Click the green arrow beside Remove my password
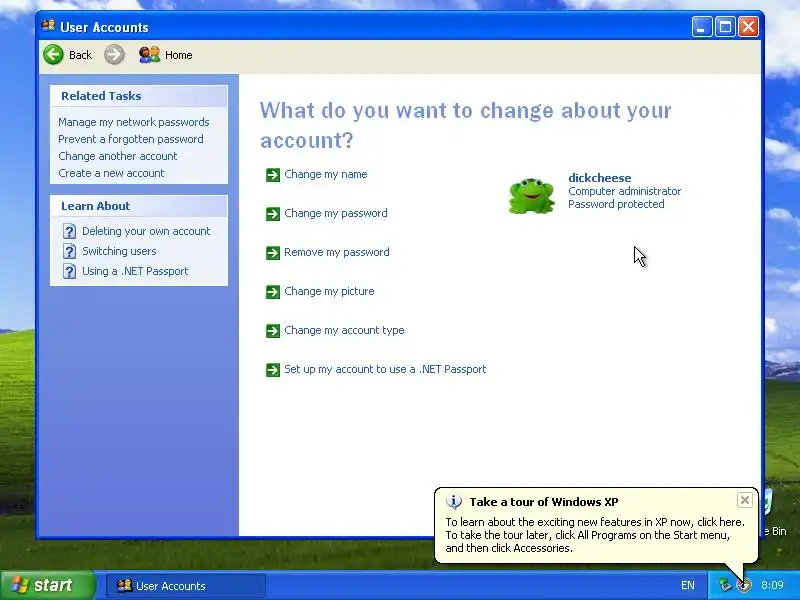800x600 pixels. (x=273, y=253)
